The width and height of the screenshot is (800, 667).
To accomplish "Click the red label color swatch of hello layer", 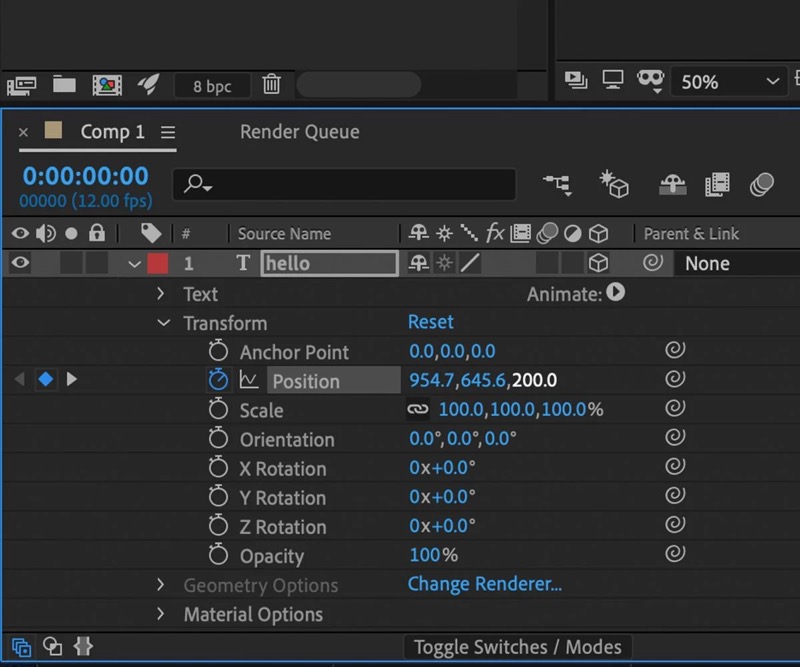I will click(157, 264).
